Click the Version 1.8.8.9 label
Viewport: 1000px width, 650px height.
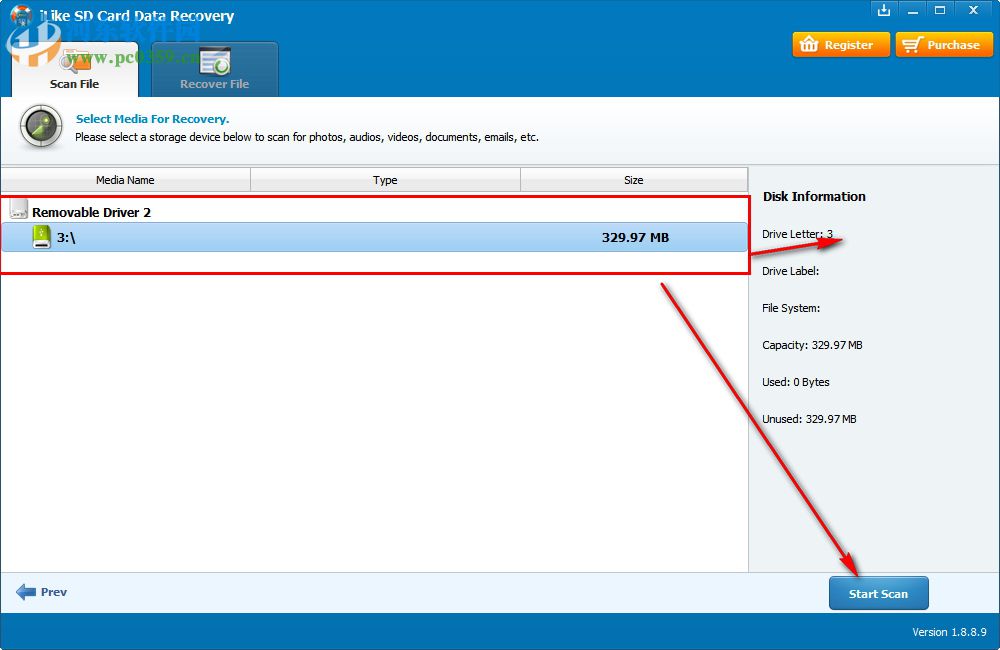click(x=949, y=632)
